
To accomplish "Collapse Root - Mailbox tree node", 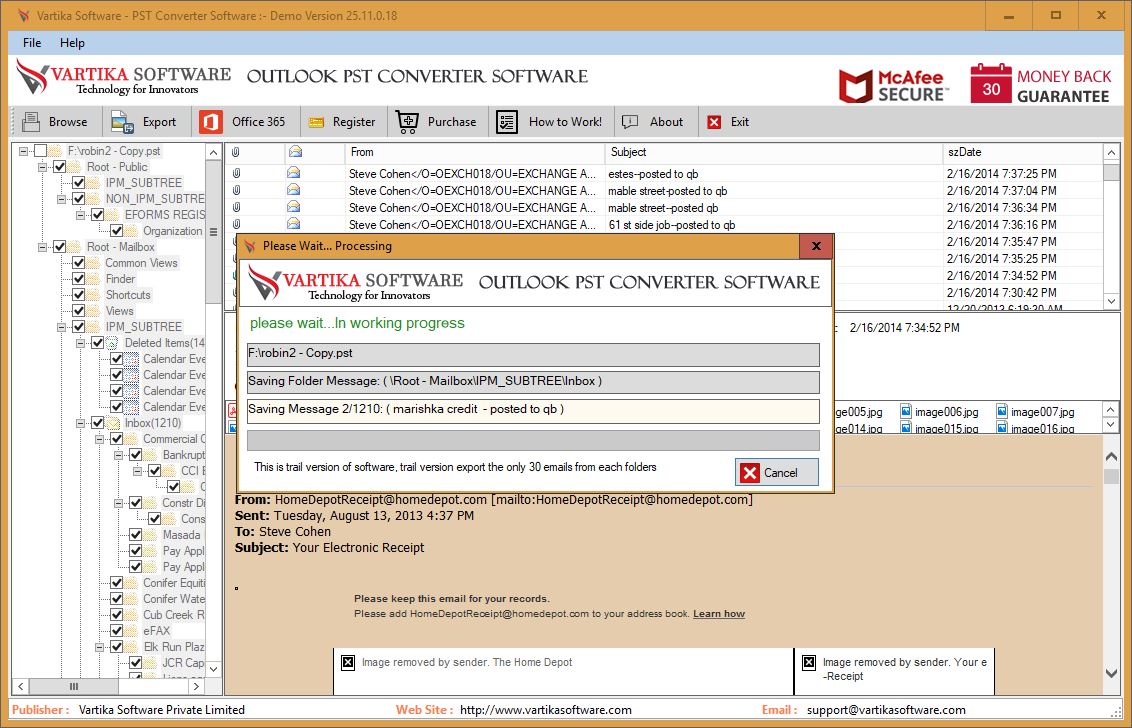I will click(43, 247).
